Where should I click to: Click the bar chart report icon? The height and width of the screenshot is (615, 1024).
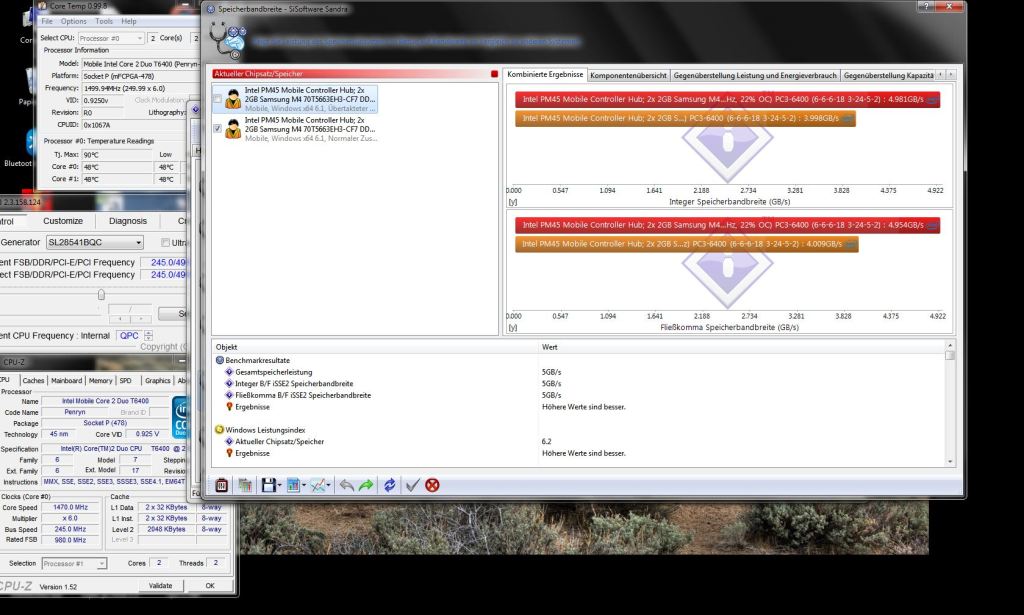293,485
